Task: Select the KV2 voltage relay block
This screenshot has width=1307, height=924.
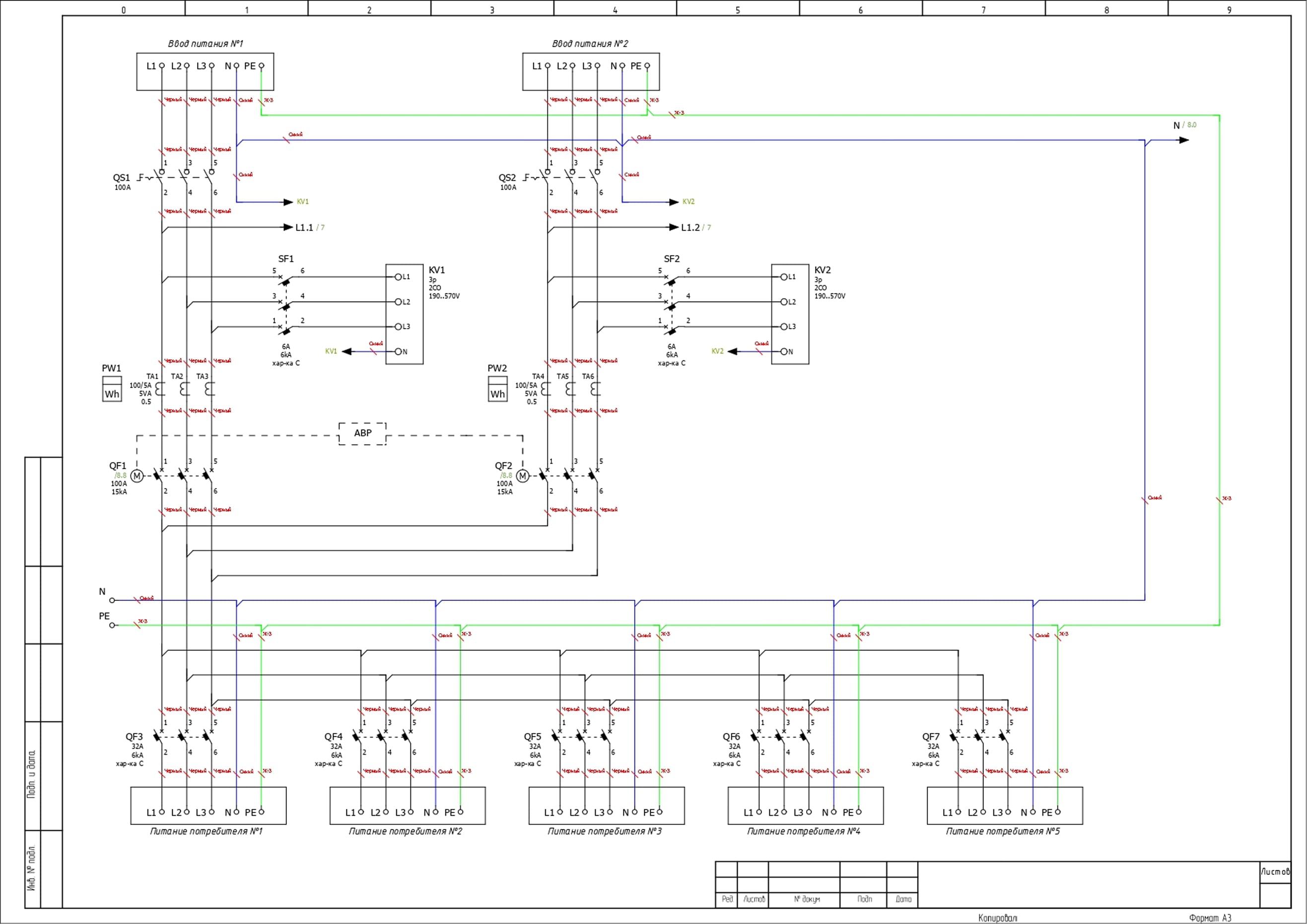Action: pos(790,314)
